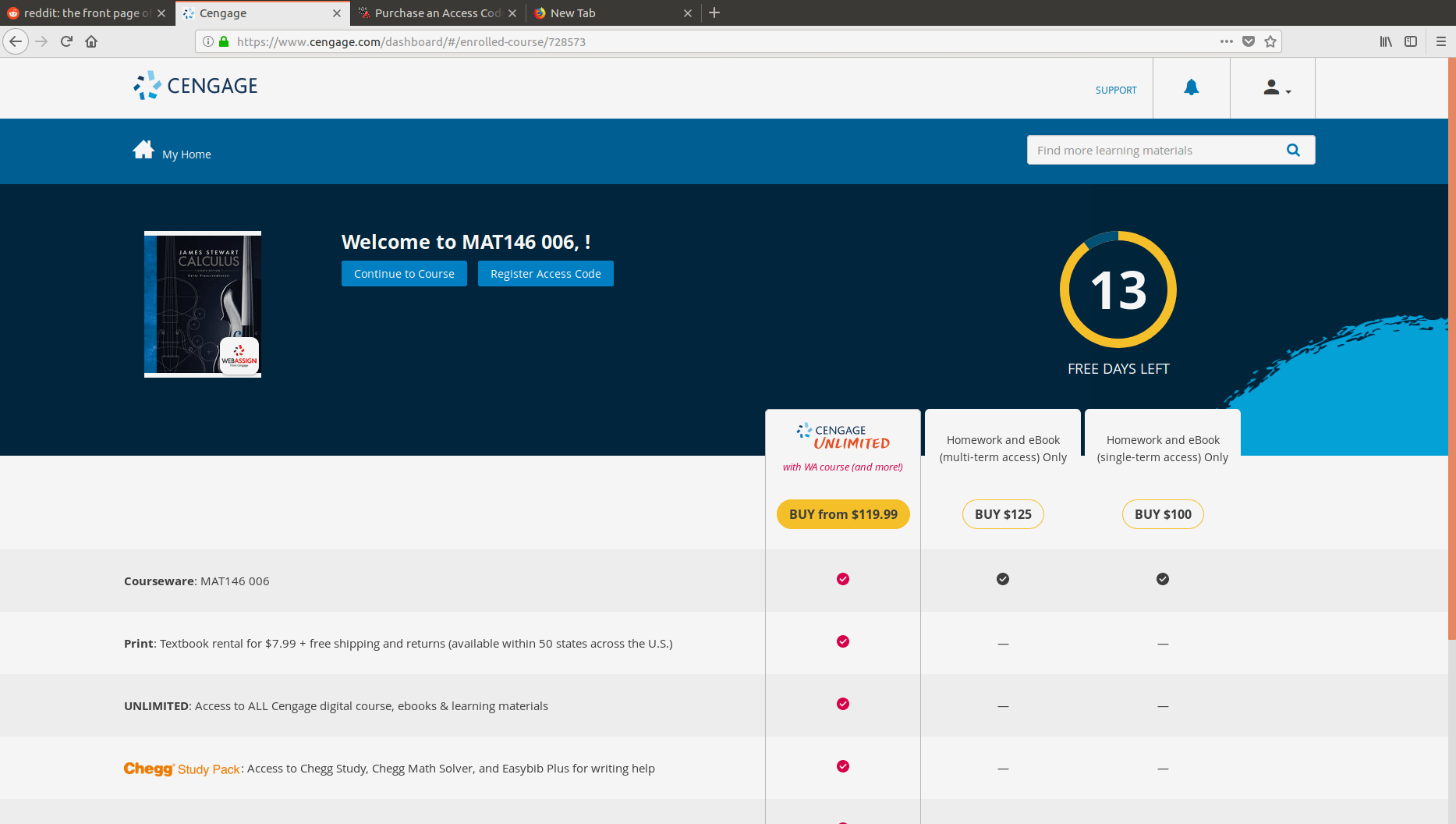Click the browser address bar URL
This screenshot has width=1456, height=824.
tap(411, 42)
